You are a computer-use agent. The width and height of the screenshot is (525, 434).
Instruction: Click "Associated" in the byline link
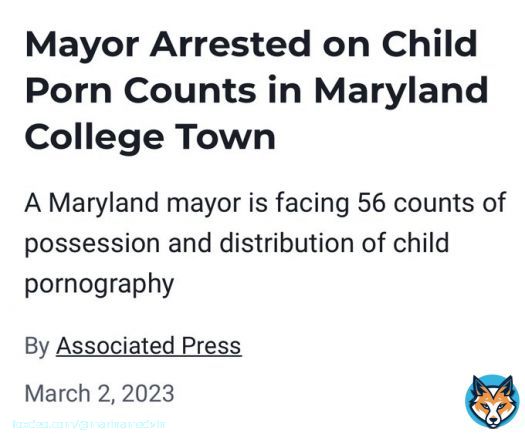coord(116,346)
